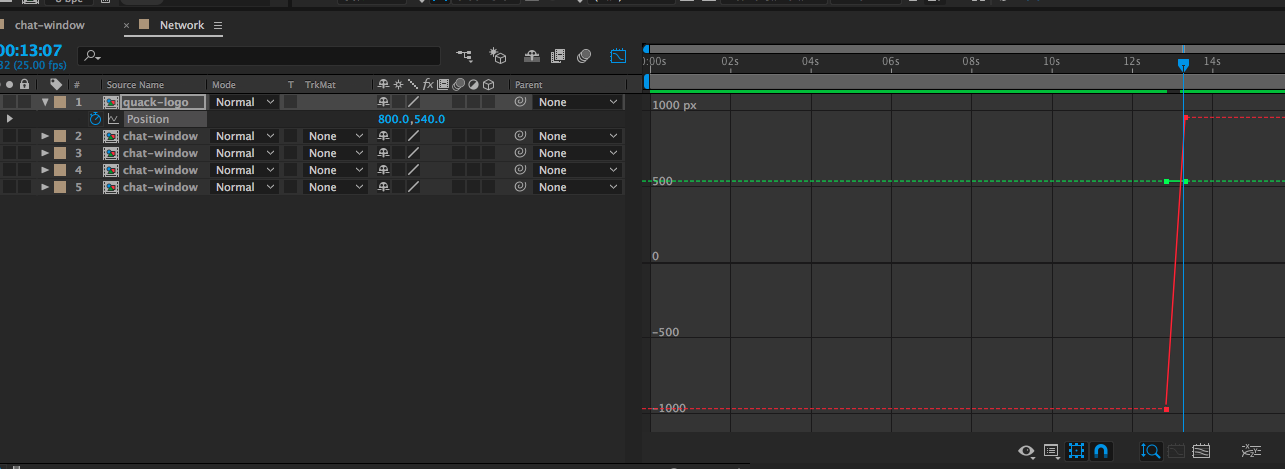The width and height of the screenshot is (1285, 469).
Task: Switch to the chat-window tab
Action: point(50,25)
